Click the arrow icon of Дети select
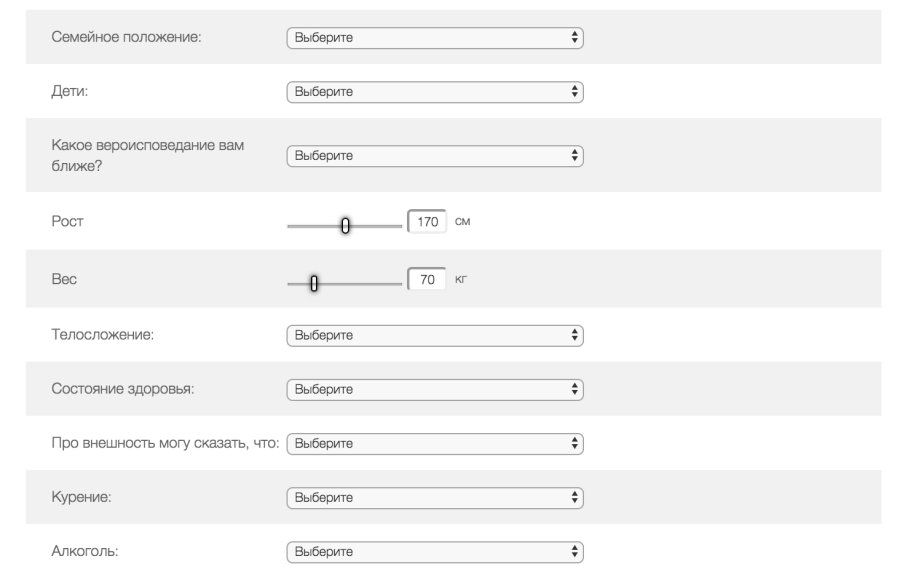 pyautogui.click(x=574, y=91)
